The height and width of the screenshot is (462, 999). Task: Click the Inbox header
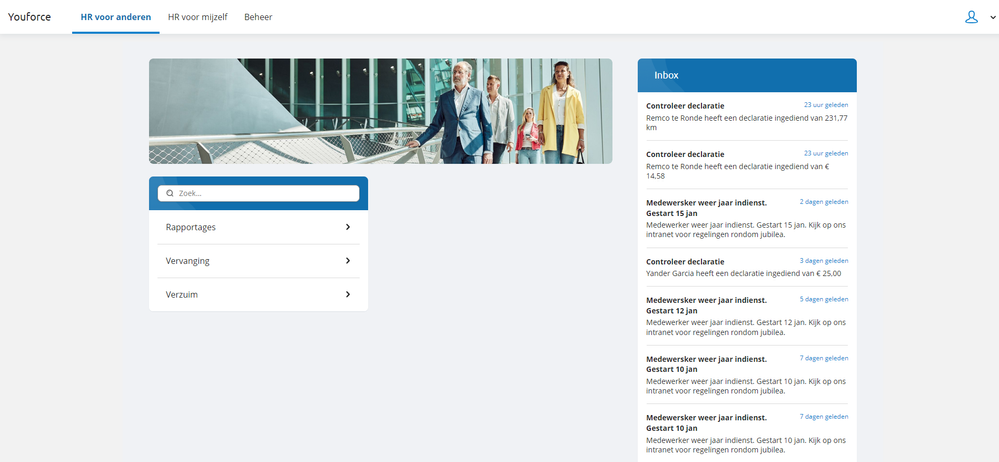coord(747,75)
